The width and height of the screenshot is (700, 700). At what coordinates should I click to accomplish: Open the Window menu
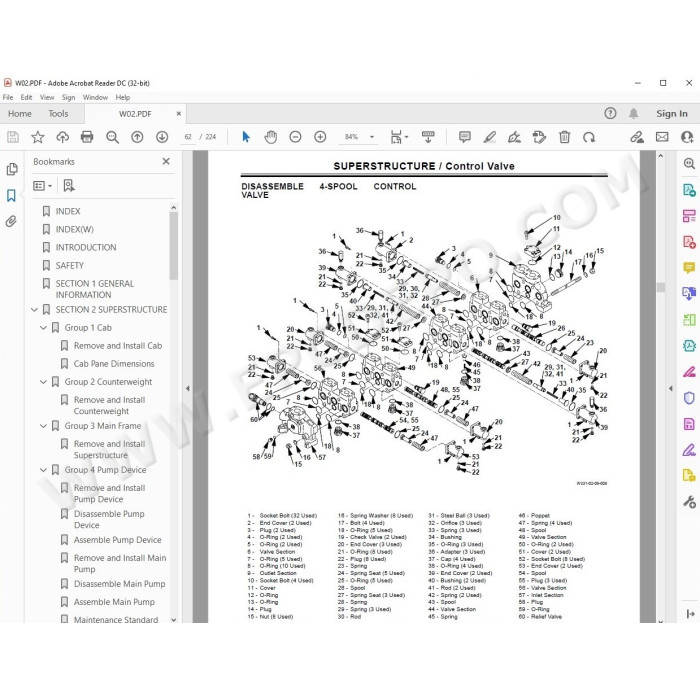click(x=95, y=97)
